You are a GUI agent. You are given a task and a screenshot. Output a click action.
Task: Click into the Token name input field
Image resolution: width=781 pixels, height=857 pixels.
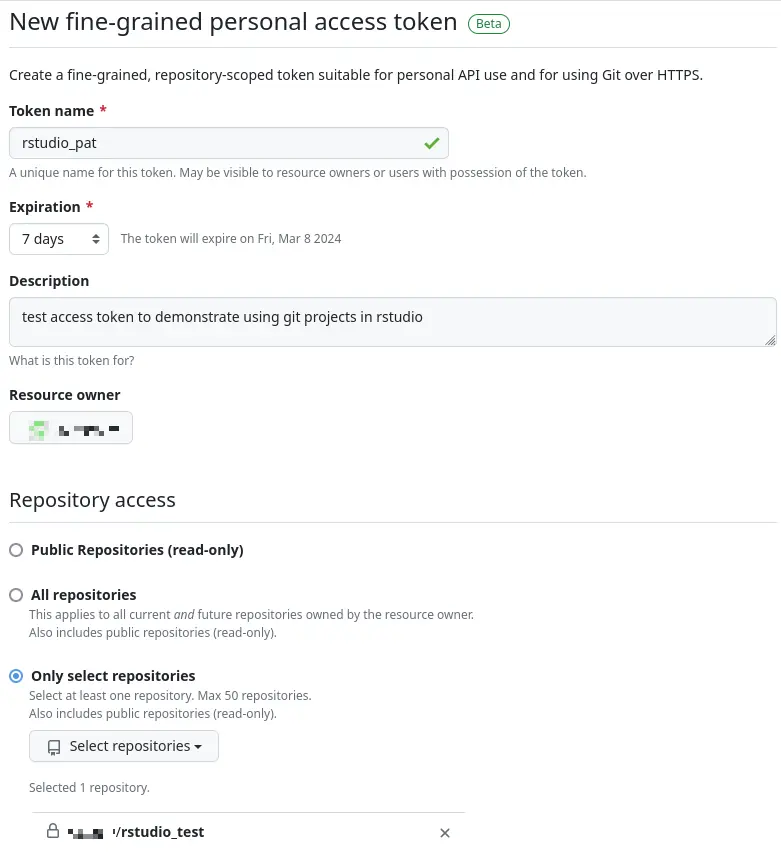point(229,143)
